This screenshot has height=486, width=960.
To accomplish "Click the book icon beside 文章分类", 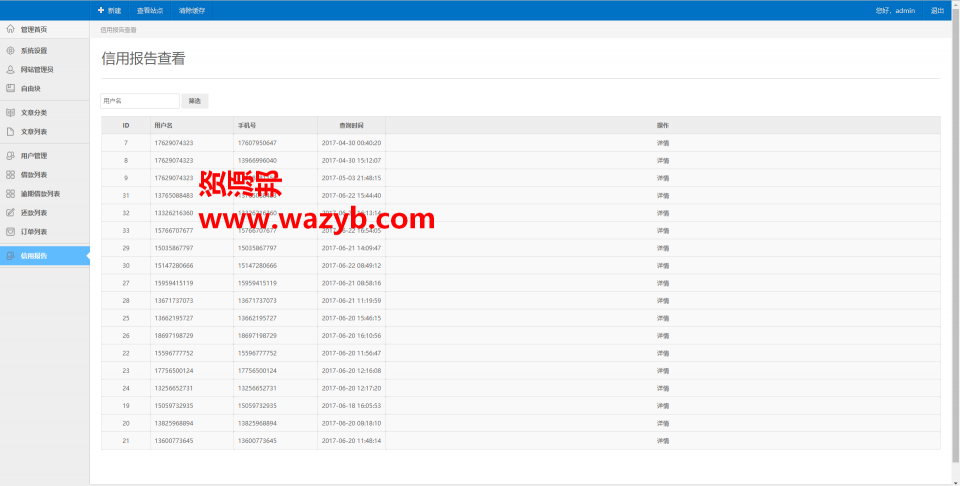I will [x=10, y=113].
